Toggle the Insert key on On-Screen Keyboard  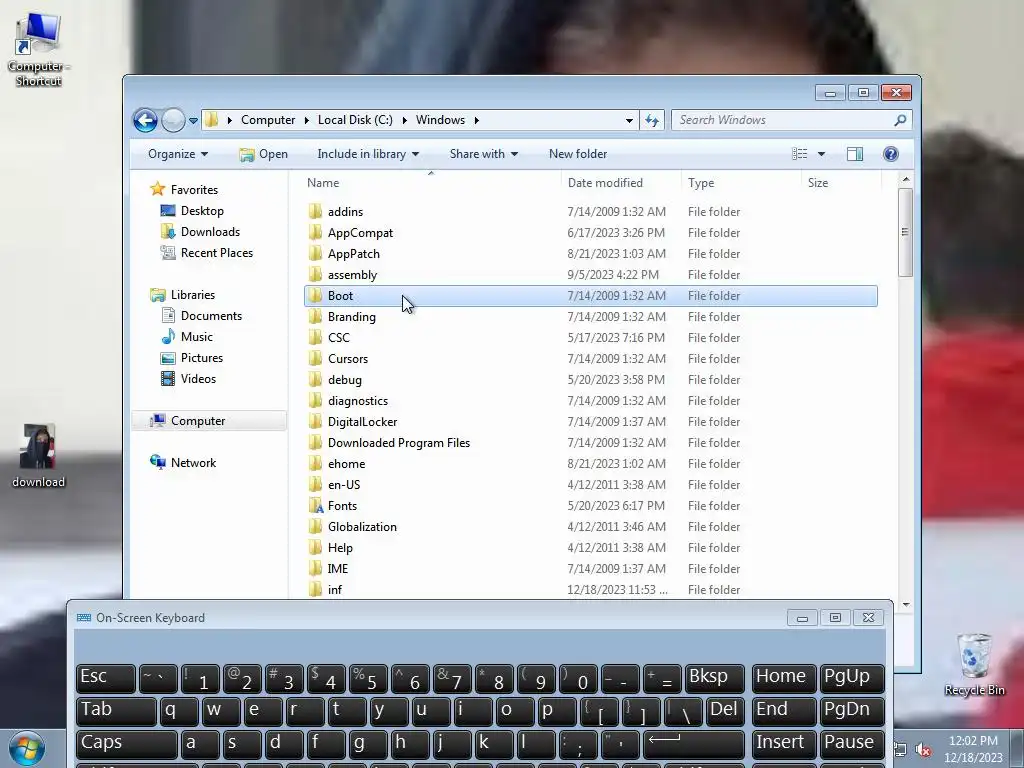pos(783,744)
